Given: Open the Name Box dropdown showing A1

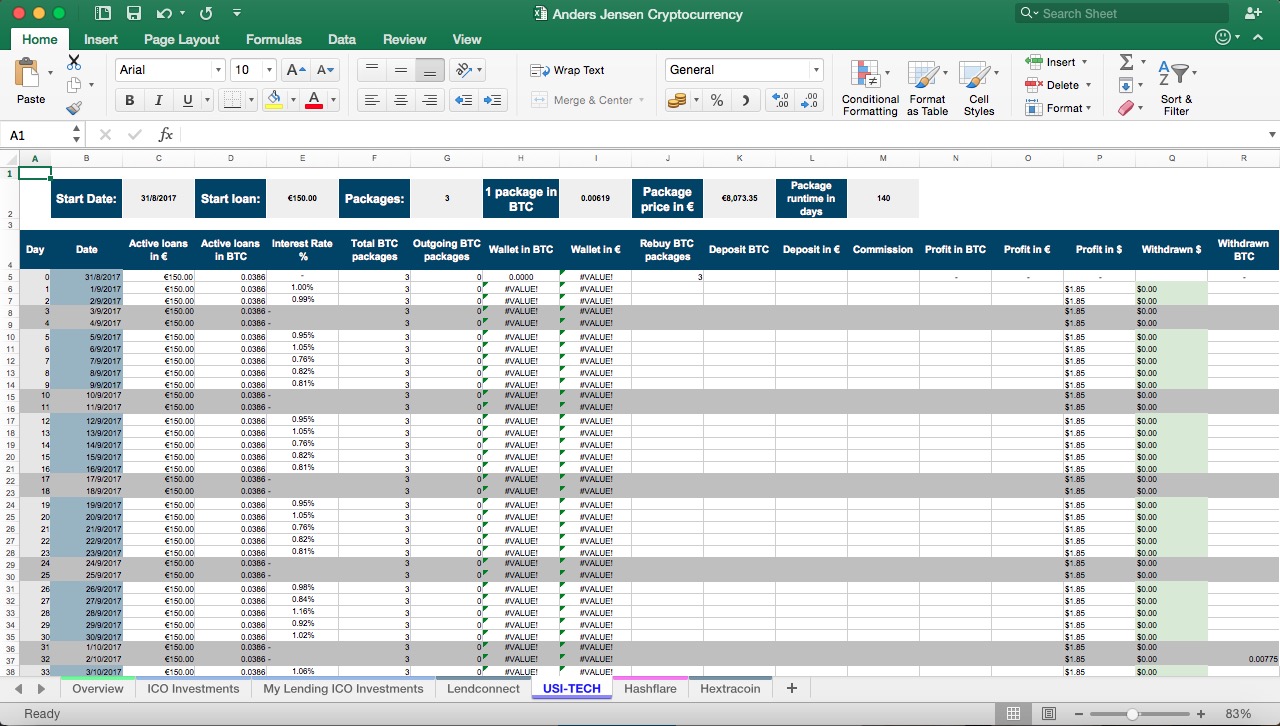Looking at the screenshot, I should pos(77,134).
